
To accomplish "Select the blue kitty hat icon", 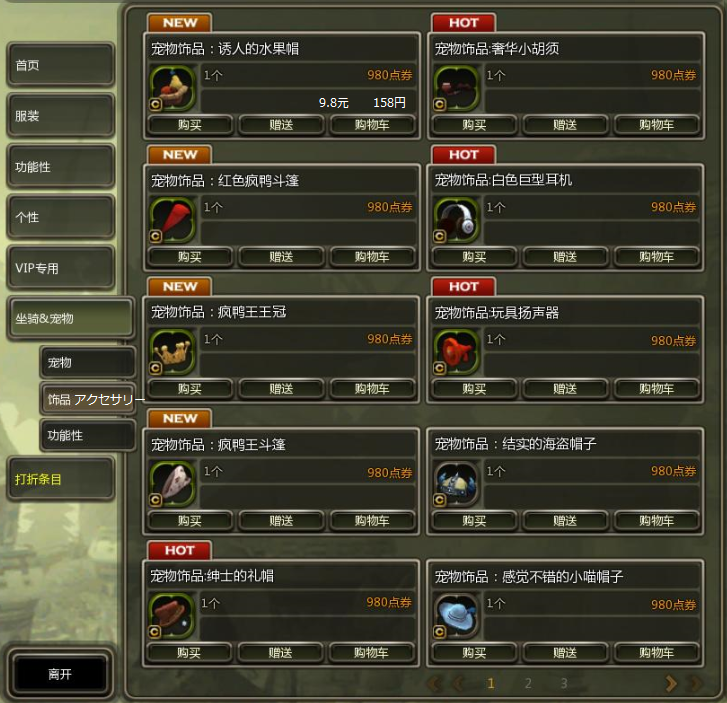I will [x=456, y=616].
